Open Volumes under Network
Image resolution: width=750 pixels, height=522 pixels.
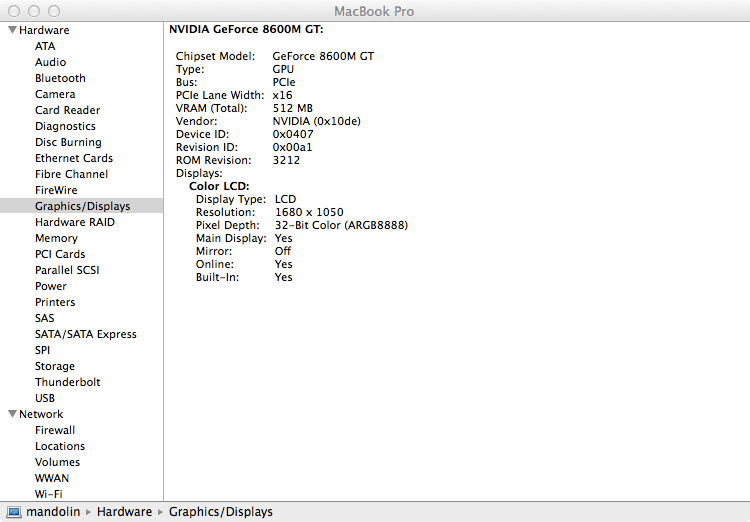pos(57,462)
